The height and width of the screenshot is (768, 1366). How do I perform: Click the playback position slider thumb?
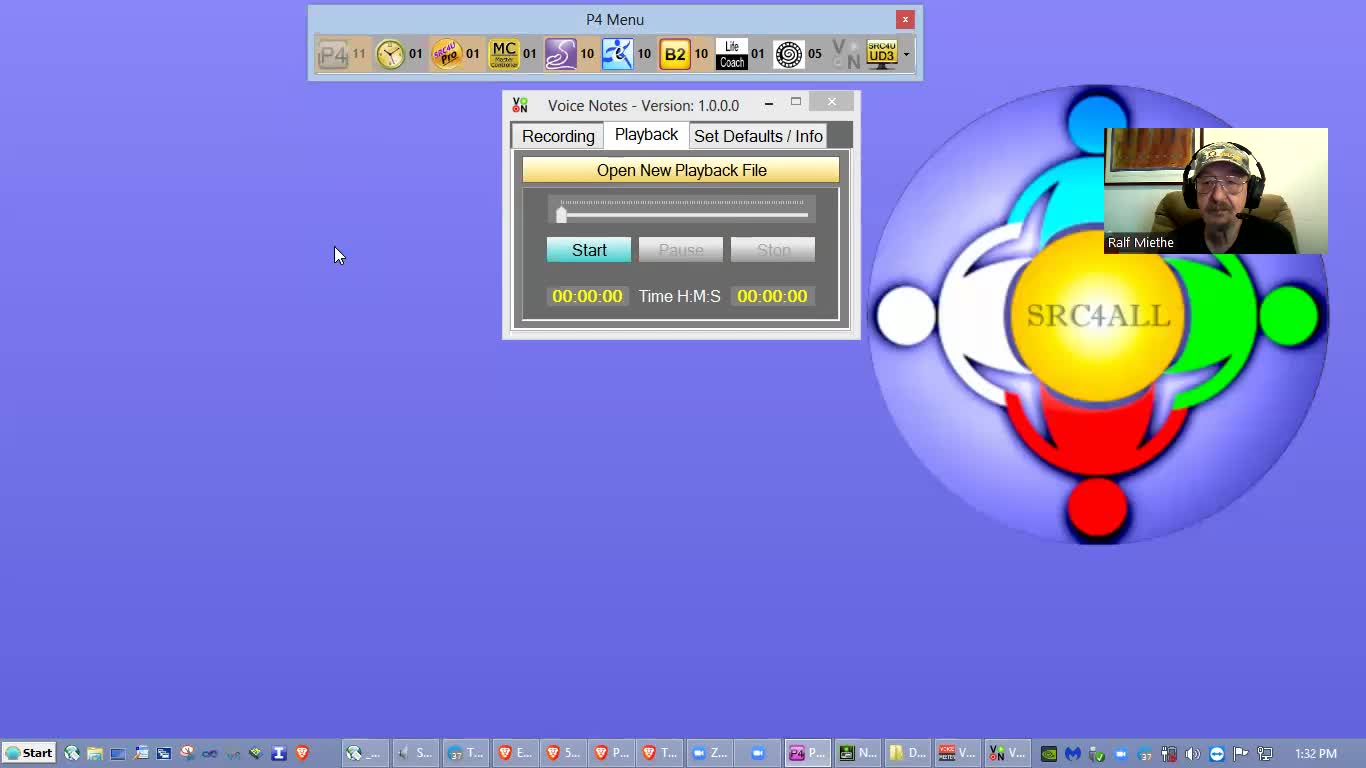[561, 214]
